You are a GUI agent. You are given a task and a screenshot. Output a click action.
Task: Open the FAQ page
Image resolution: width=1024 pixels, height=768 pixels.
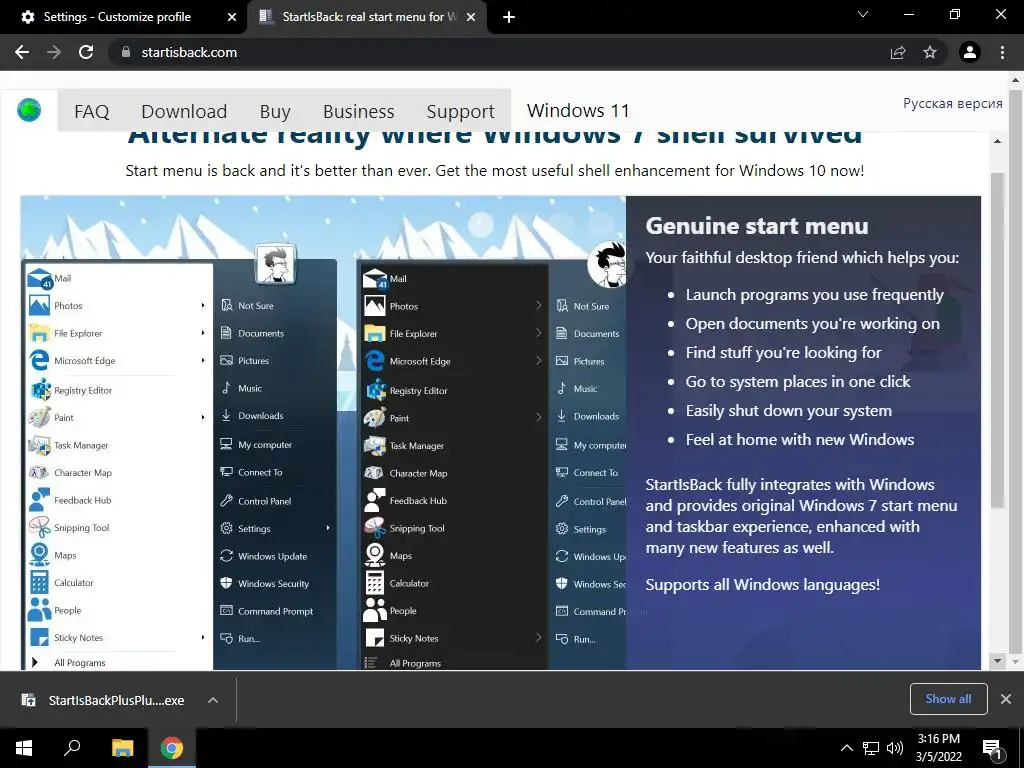pyautogui.click(x=91, y=112)
